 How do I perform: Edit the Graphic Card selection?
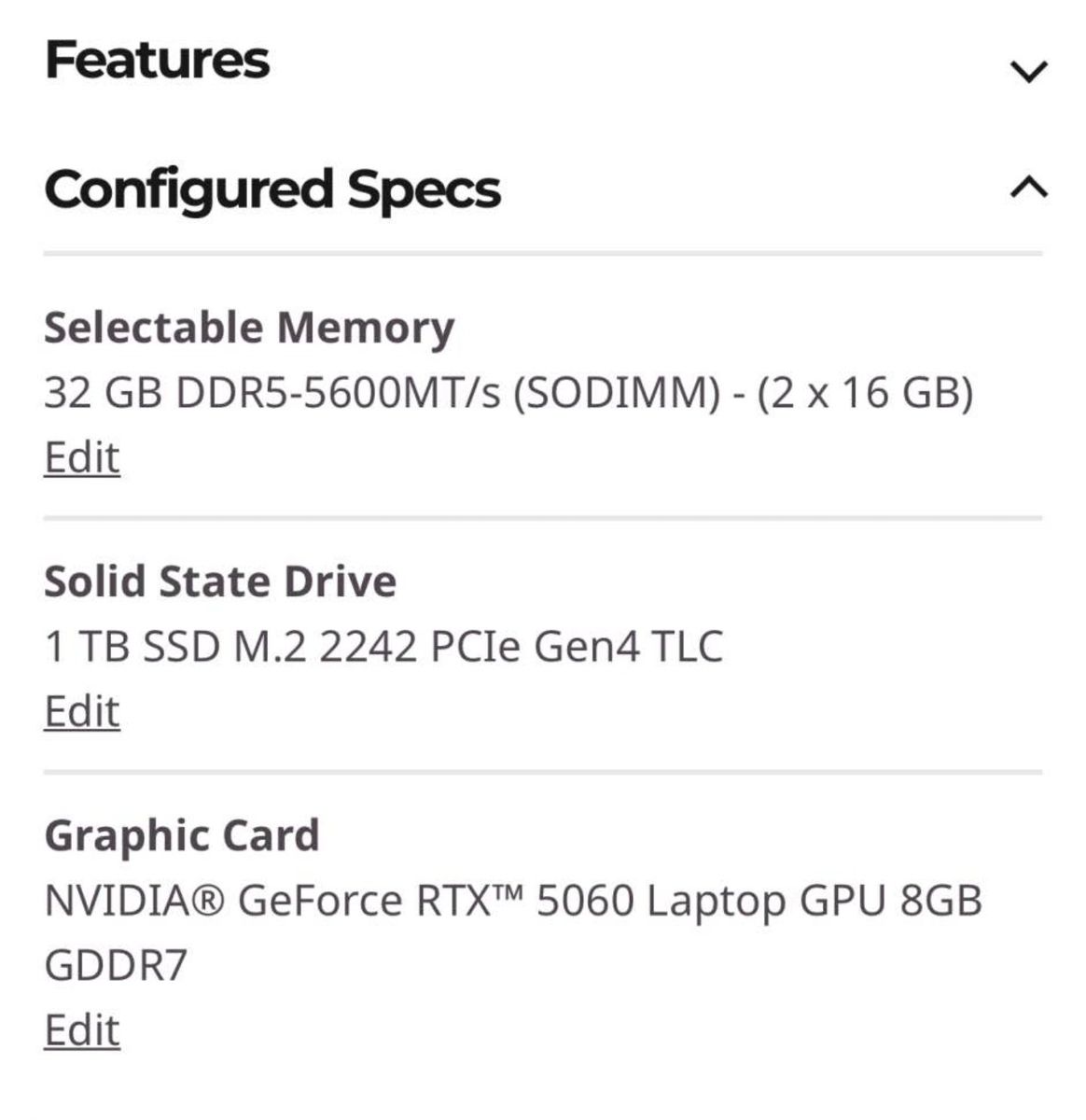coord(82,1030)
